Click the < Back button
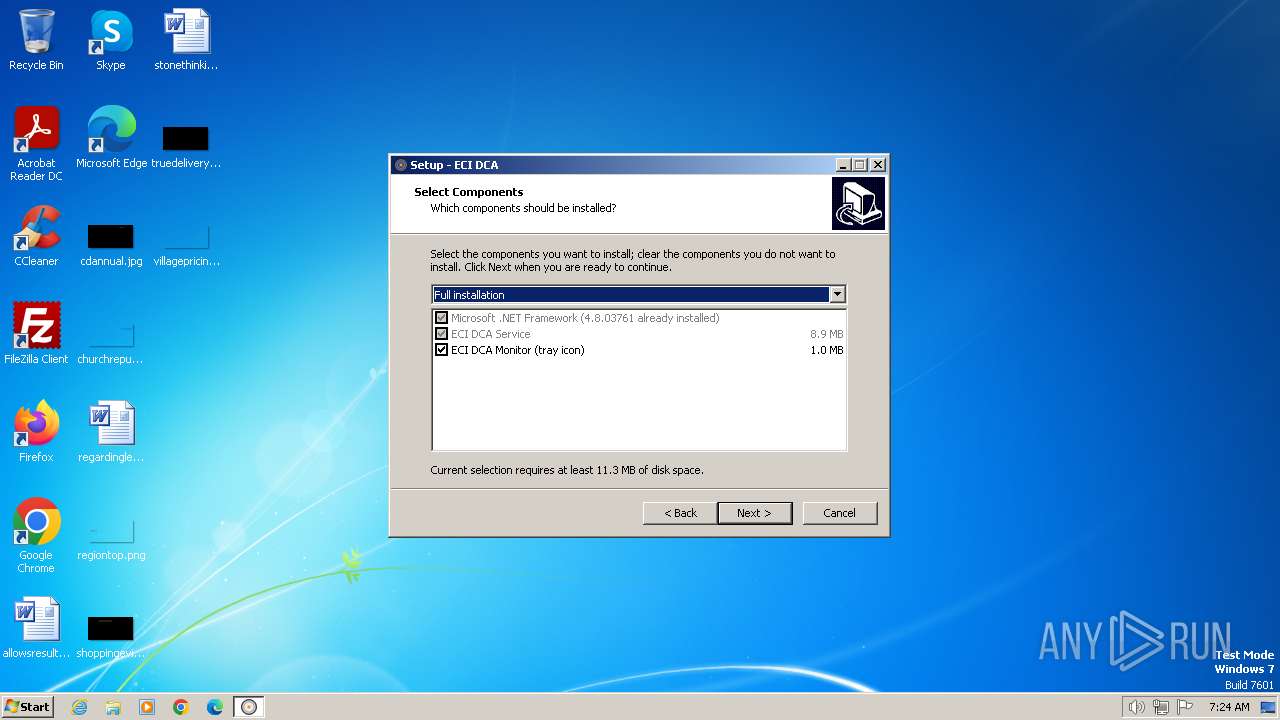 680,513
